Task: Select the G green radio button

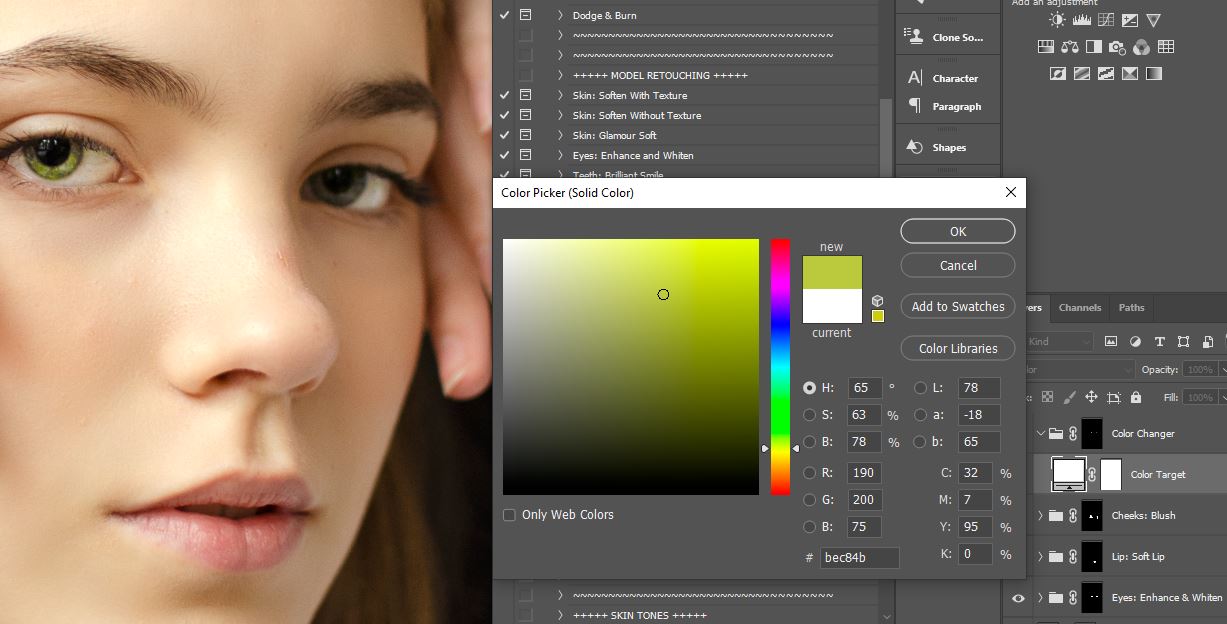Action: coord(809,499)
